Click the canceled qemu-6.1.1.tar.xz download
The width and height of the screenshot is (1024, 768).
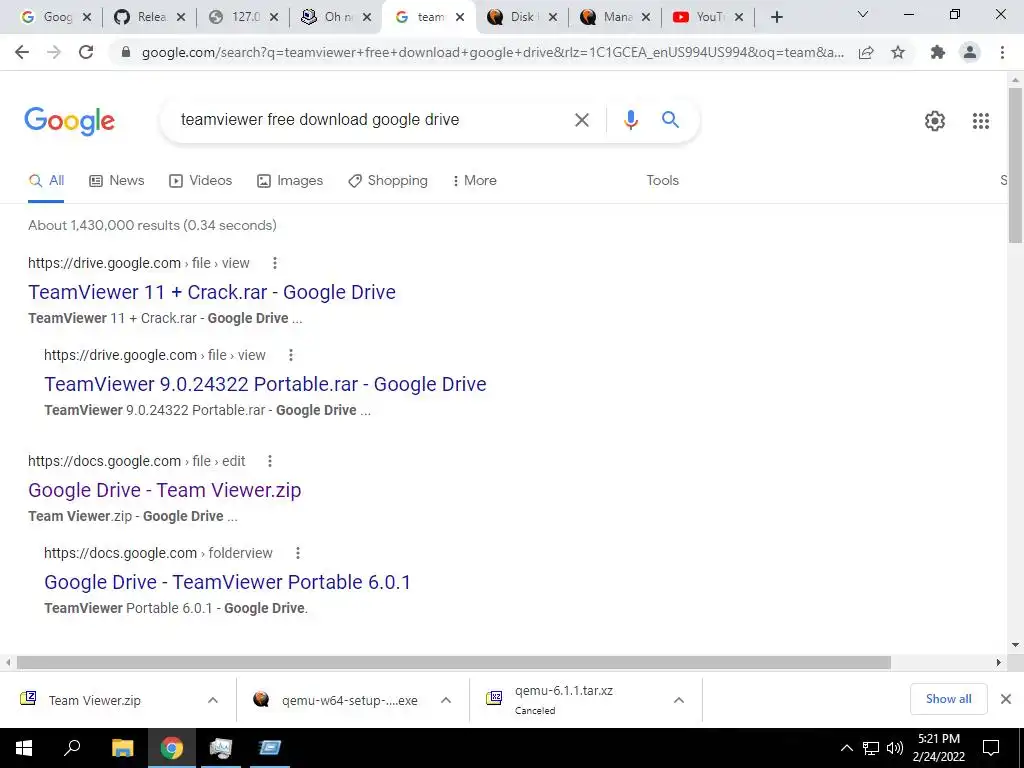[564, 700]
